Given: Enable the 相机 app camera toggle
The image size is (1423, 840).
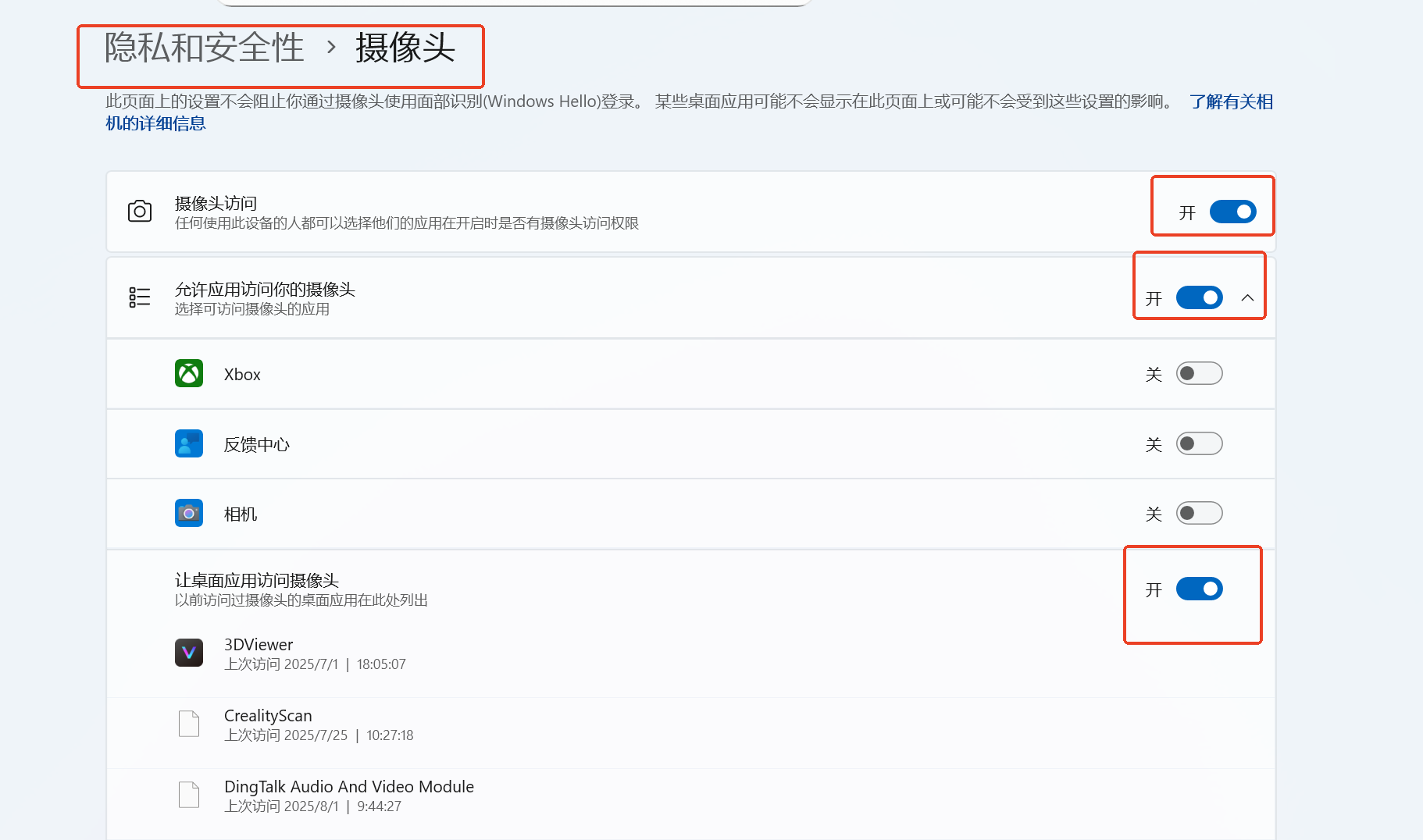Looking at the screenshot, I should [1199, 513].
